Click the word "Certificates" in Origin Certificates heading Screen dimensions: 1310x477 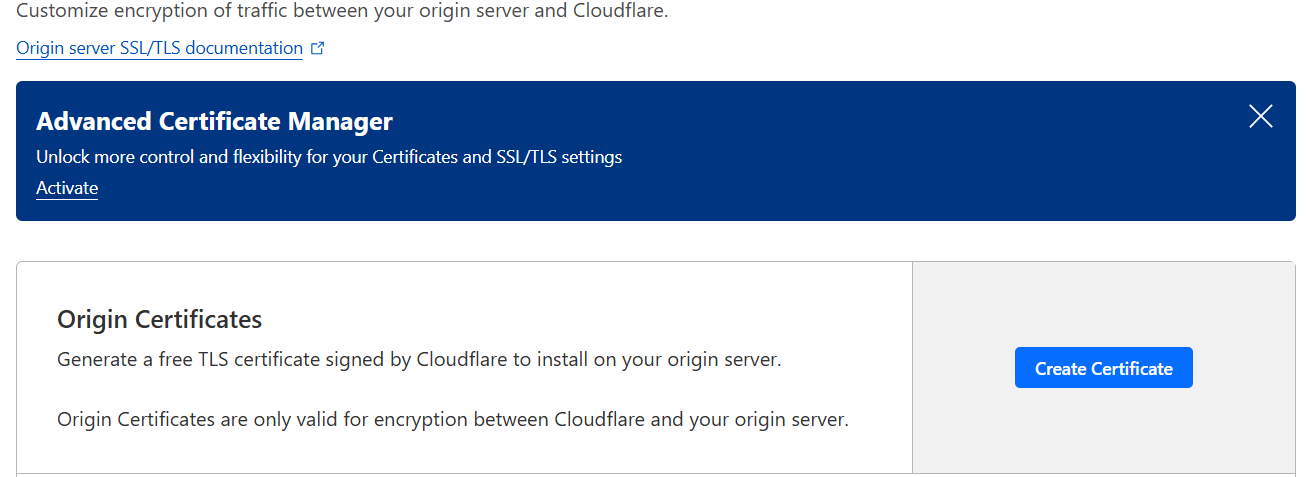[x=198, y=319]
